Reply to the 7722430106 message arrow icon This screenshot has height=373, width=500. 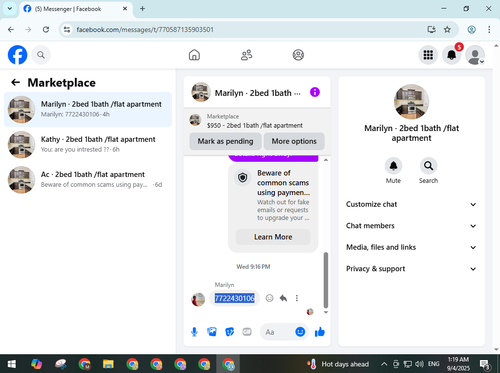(x=283, y=298)
